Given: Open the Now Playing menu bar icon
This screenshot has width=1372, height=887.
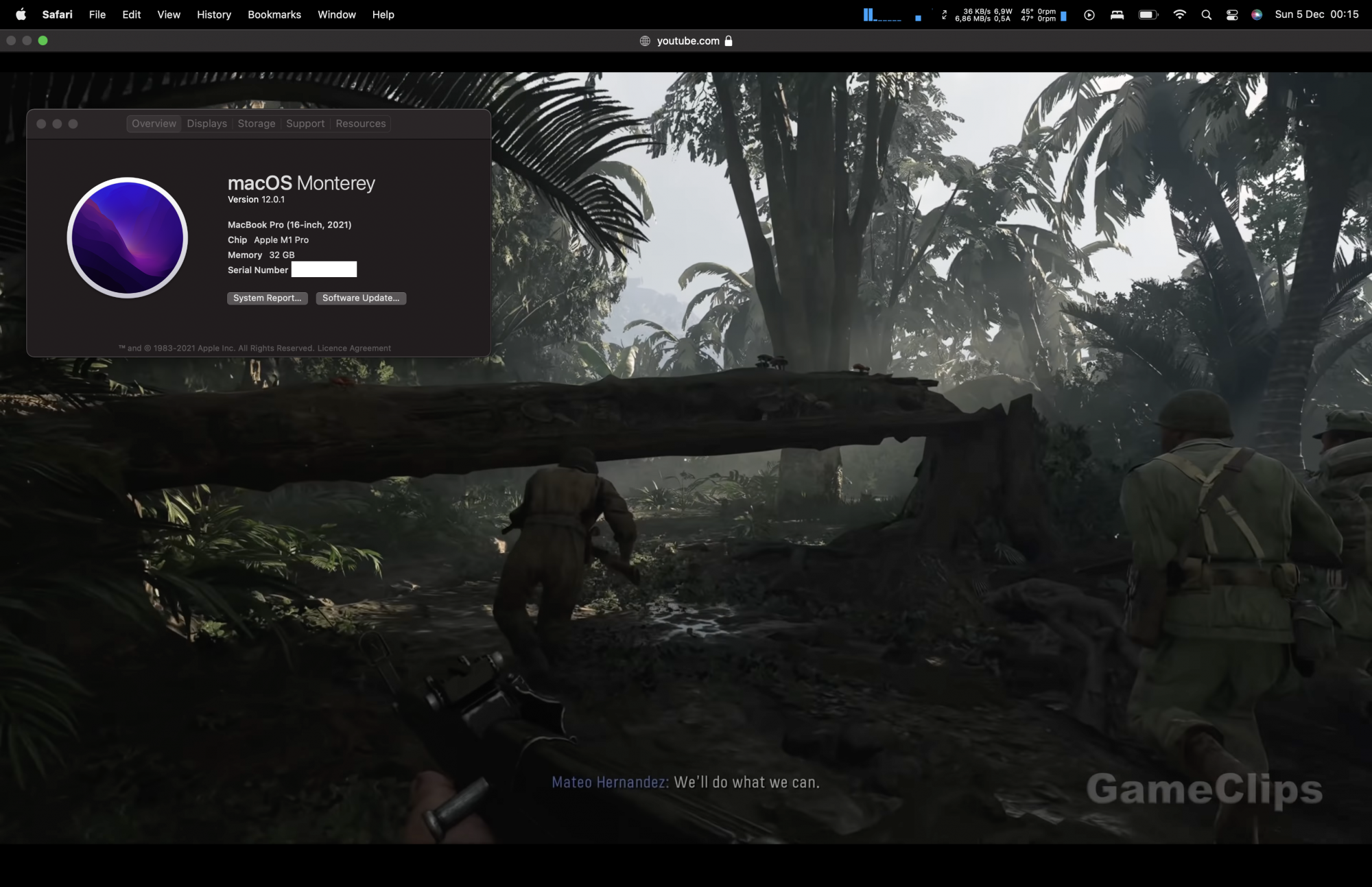Looking at the screenshot, I should click(x=1089, y=14).
